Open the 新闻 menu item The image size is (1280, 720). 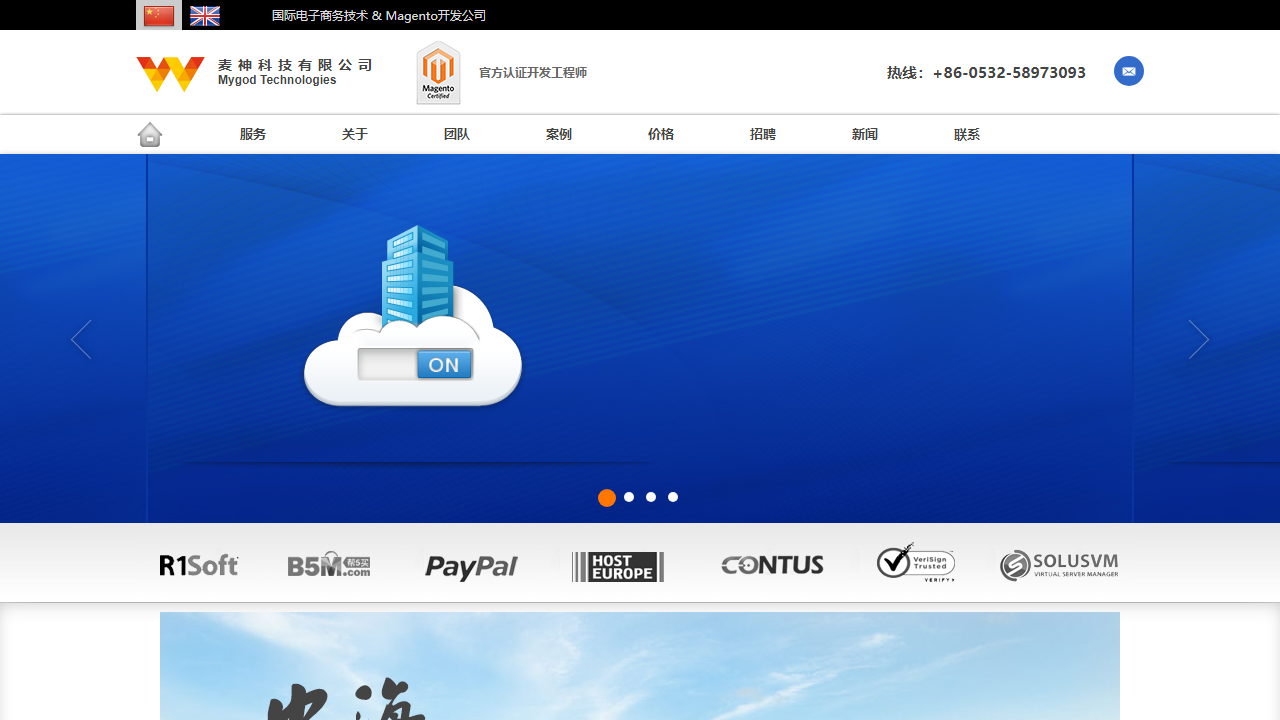point(865,134)
